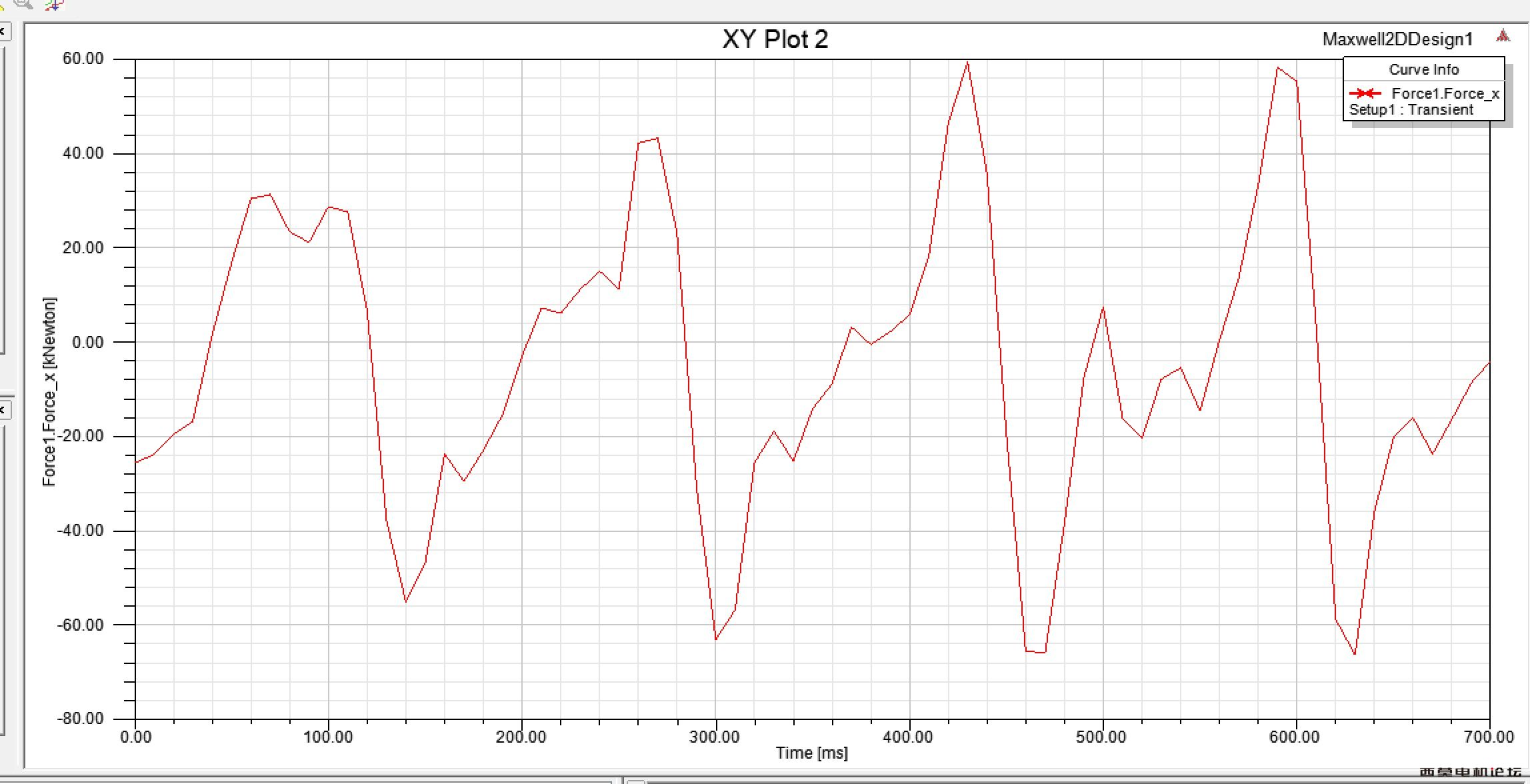Screen dimensions: 1530x784
Task: Click the -80.00 tick label on Y axis
Action: [80, 719]
